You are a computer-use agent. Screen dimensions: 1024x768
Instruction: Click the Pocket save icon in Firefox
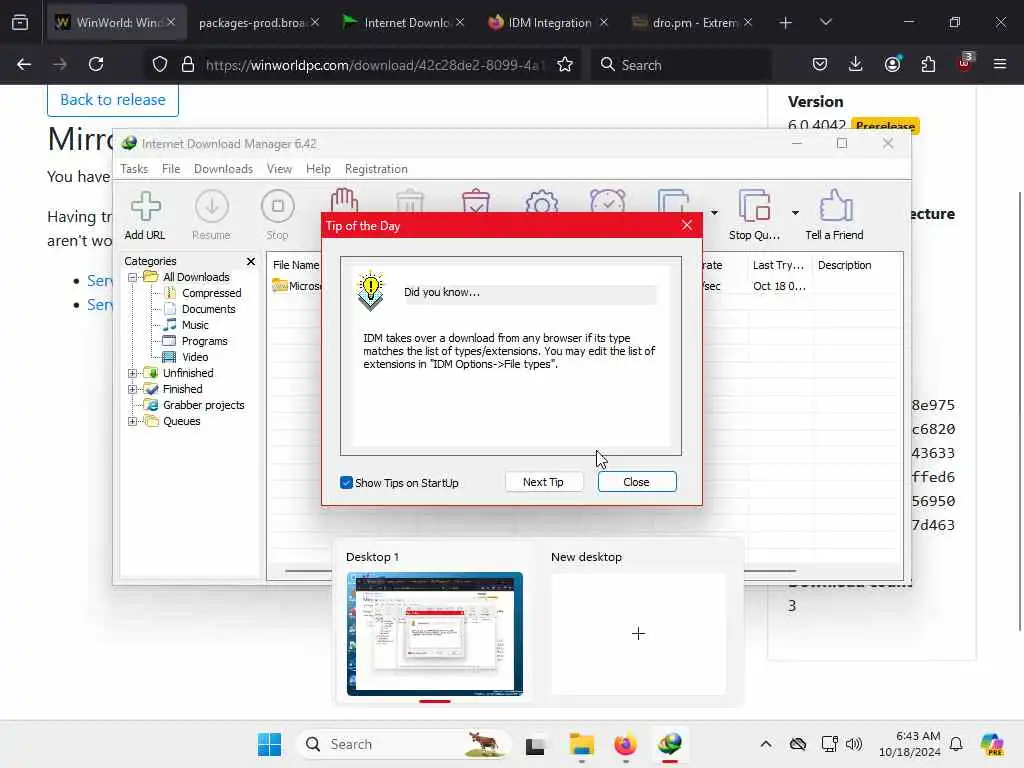[x=820, y=65]
